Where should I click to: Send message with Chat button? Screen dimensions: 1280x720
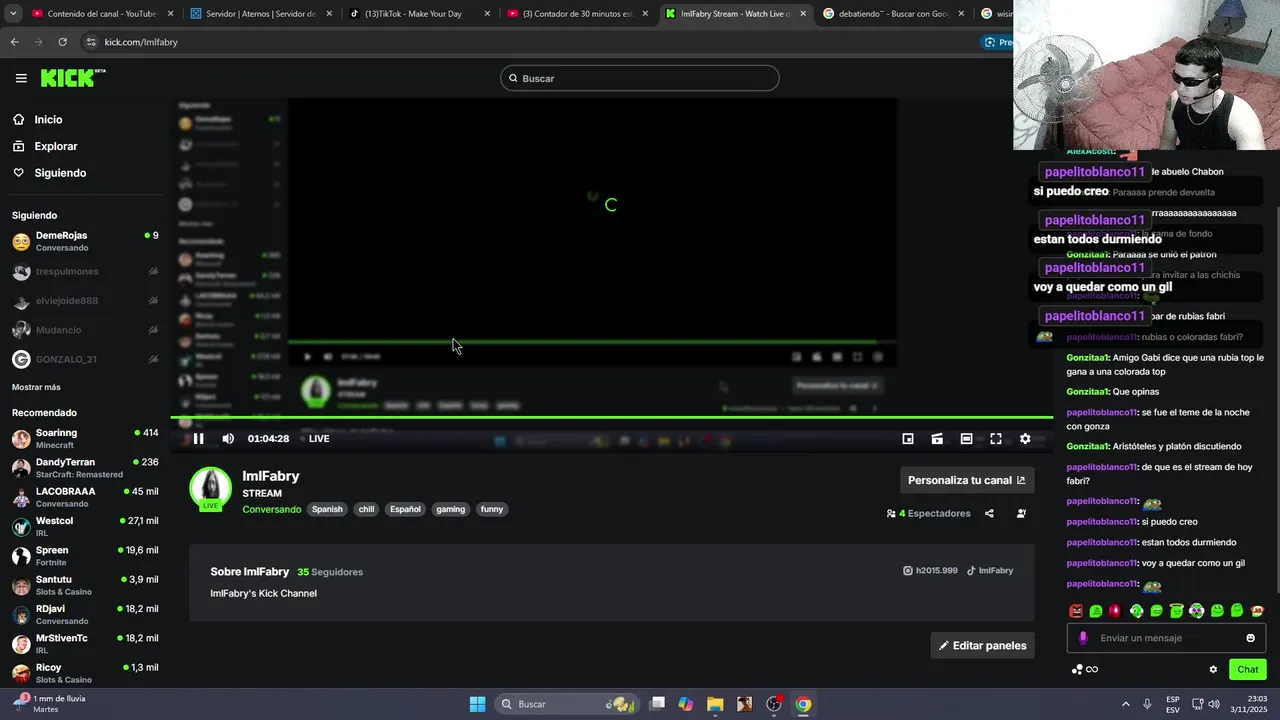[1248, 669]
